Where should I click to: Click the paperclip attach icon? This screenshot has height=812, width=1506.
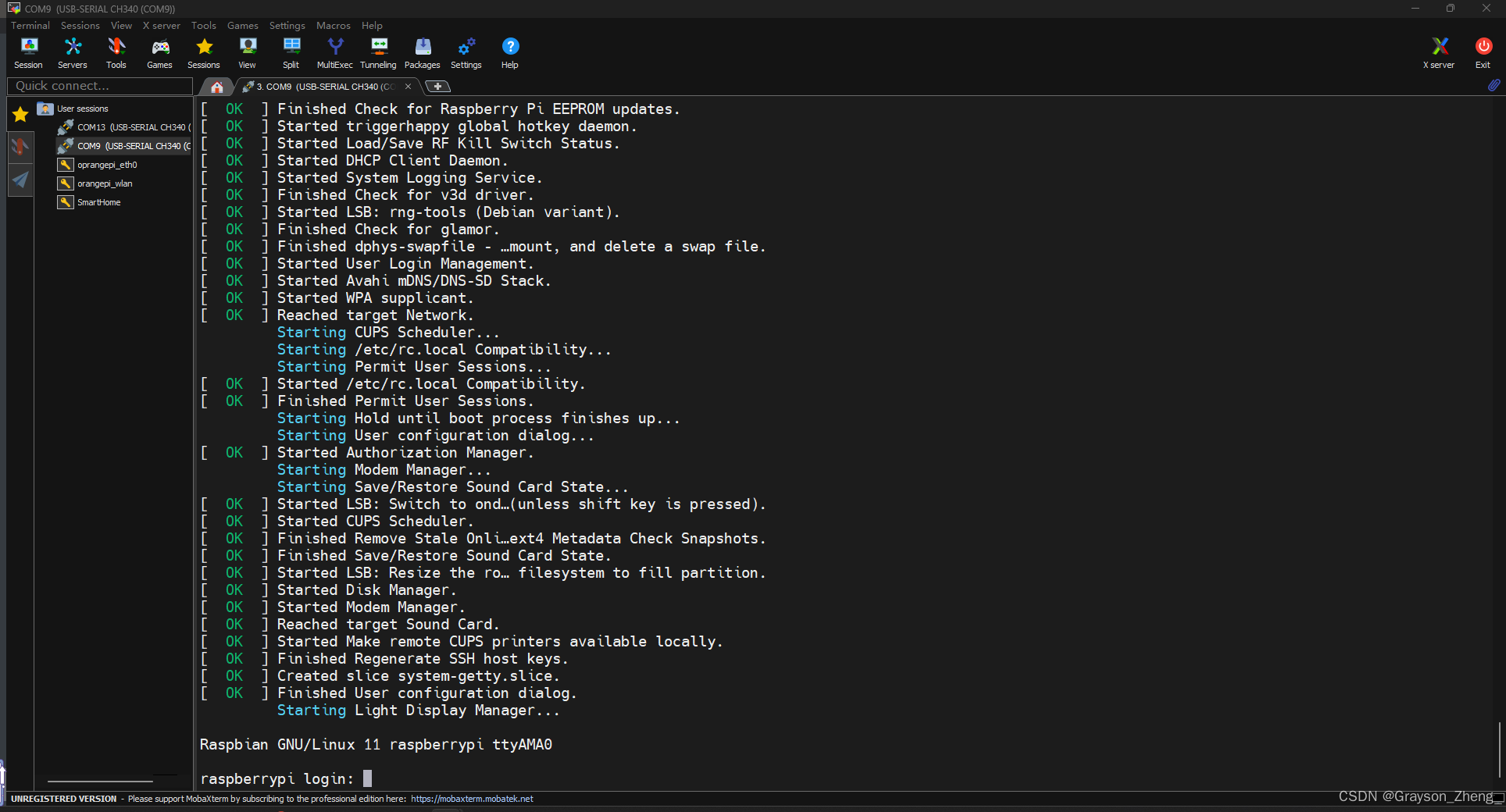[1494, 85]
